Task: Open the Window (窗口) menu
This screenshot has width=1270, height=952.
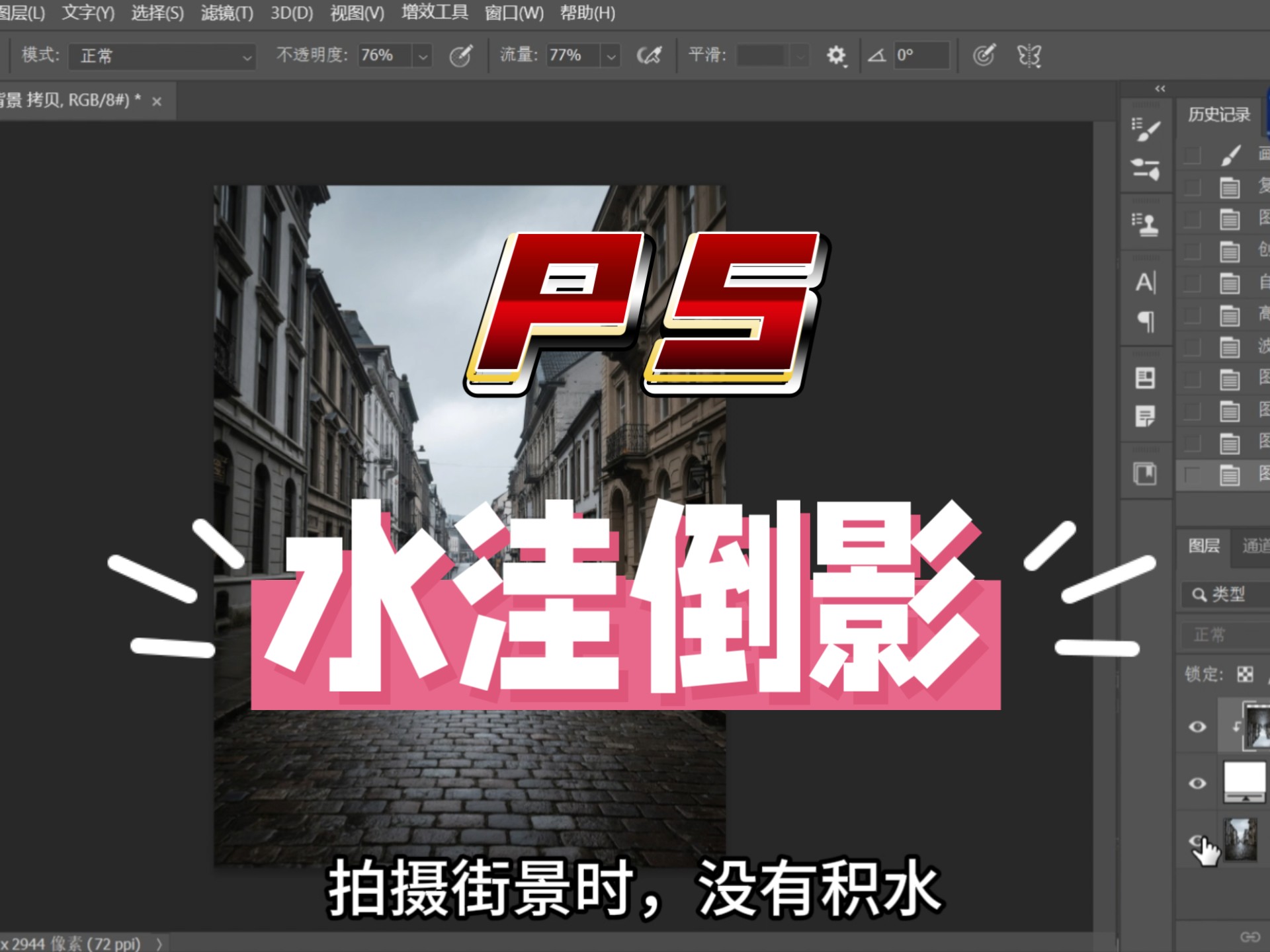Action: 514,13
